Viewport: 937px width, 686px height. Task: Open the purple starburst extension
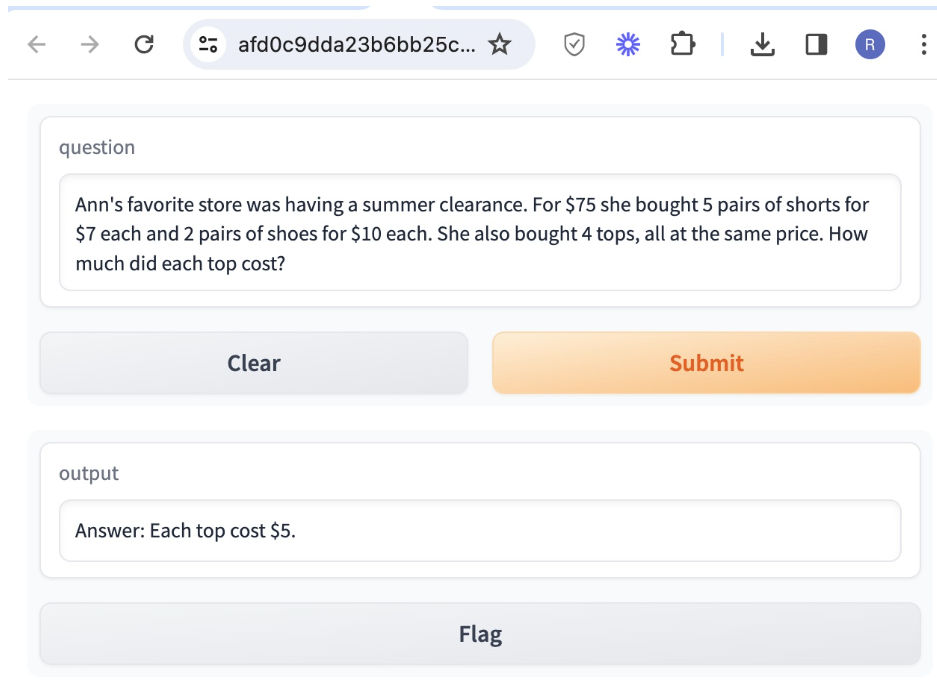(628, 44)
